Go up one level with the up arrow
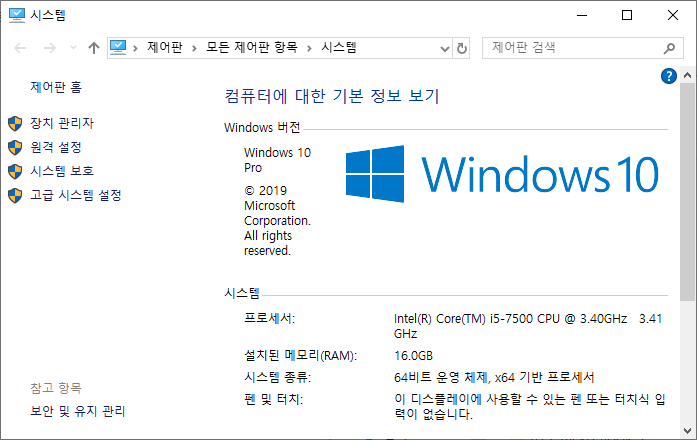 (93, 48)
